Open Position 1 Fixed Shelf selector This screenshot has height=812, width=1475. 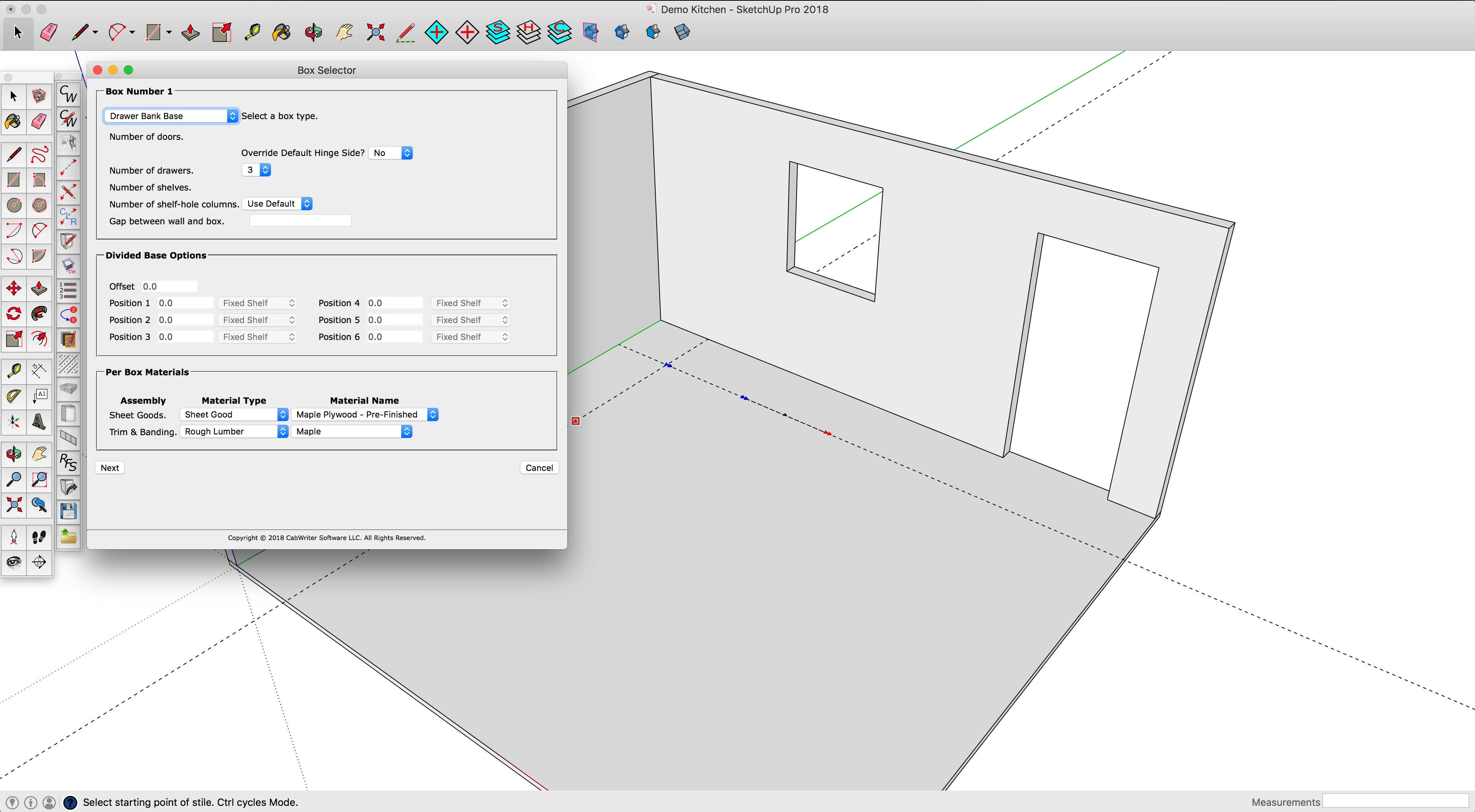pyautogui.click(x=257, y=303)
